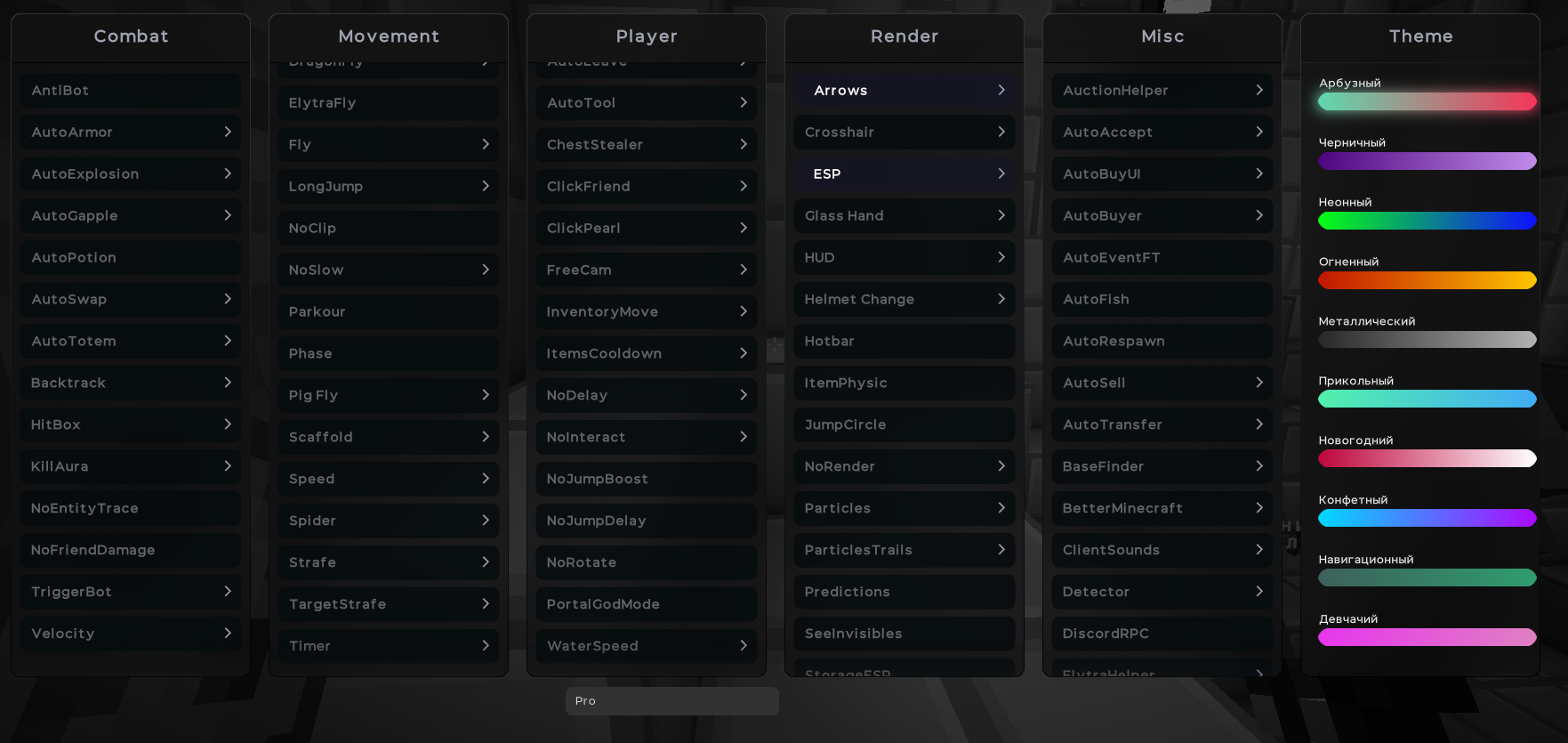Select the Неонный theme gradient
This screenshot has width=1568, height=743.
[1427, 221]
